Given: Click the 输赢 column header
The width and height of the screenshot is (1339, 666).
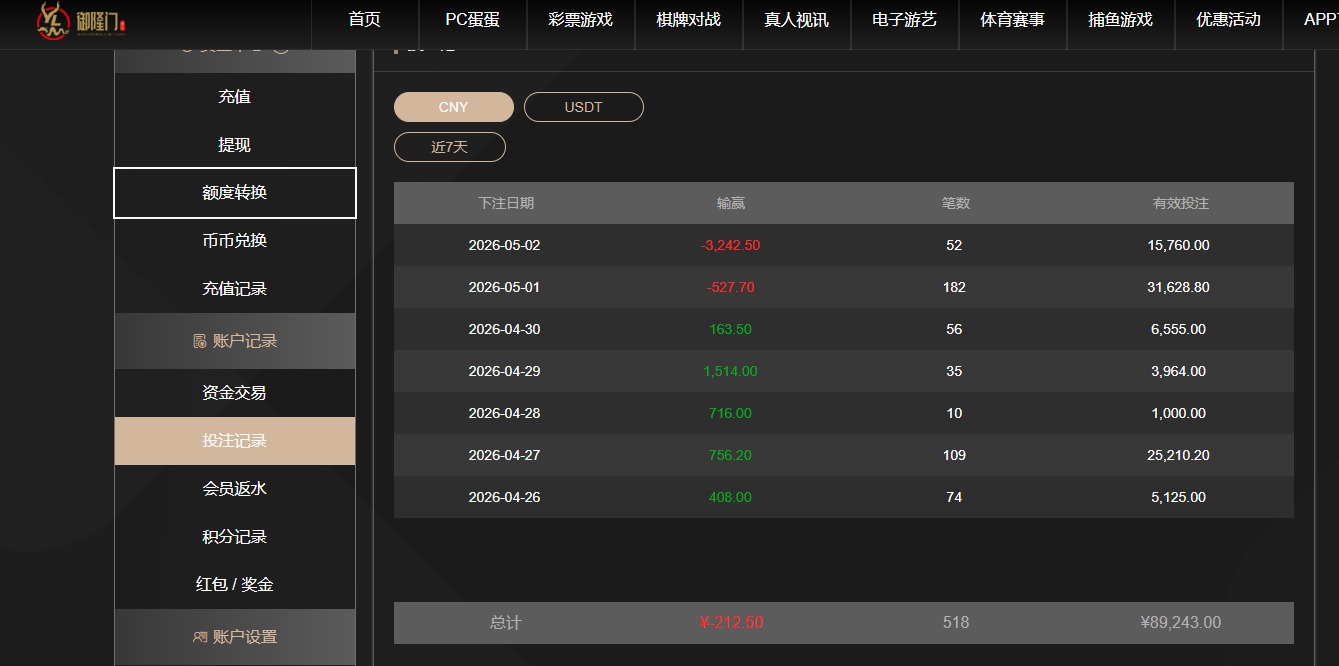Looking at the screenshot, I should click(731, 203).
